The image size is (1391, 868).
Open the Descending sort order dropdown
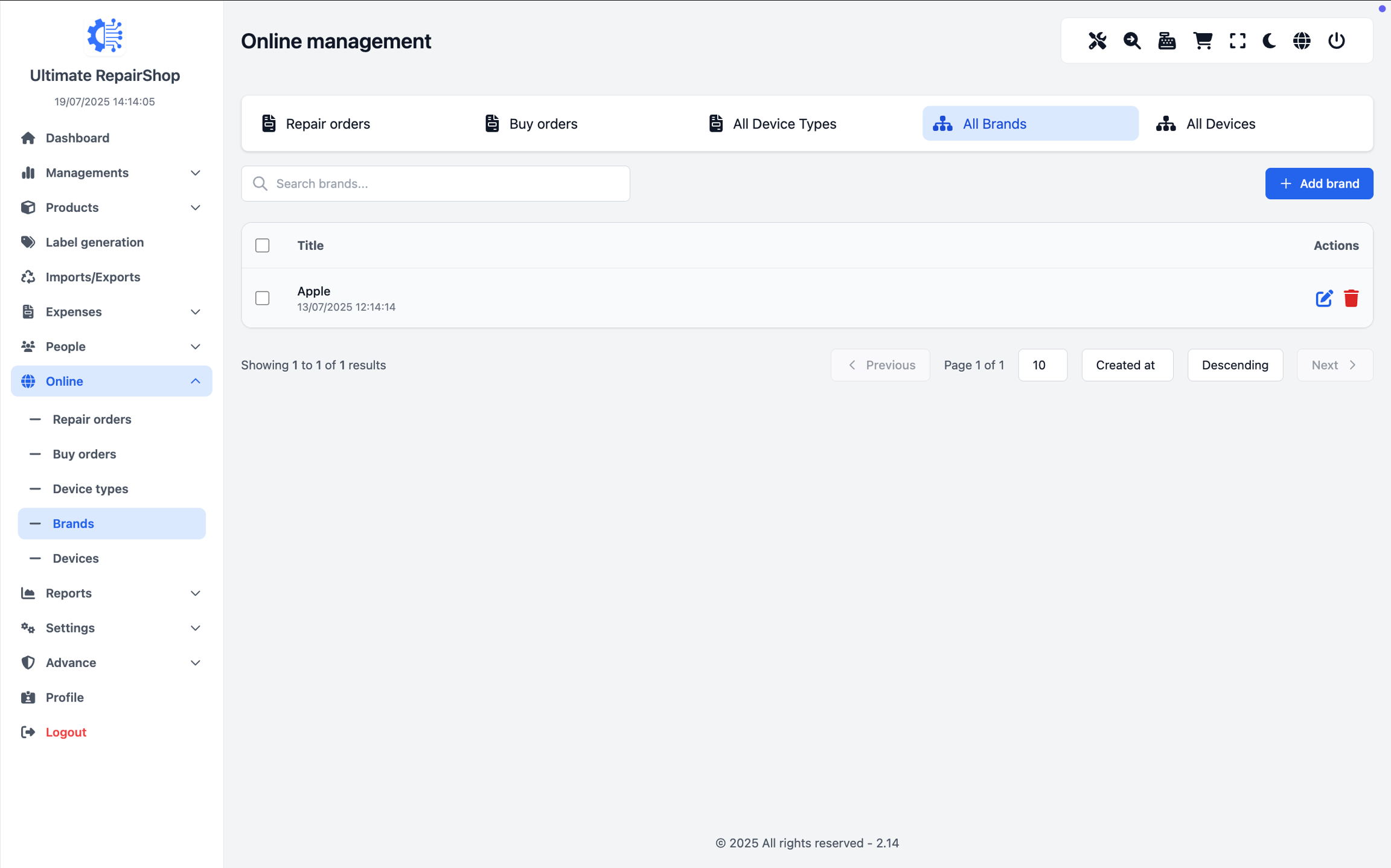point(1235,365)
